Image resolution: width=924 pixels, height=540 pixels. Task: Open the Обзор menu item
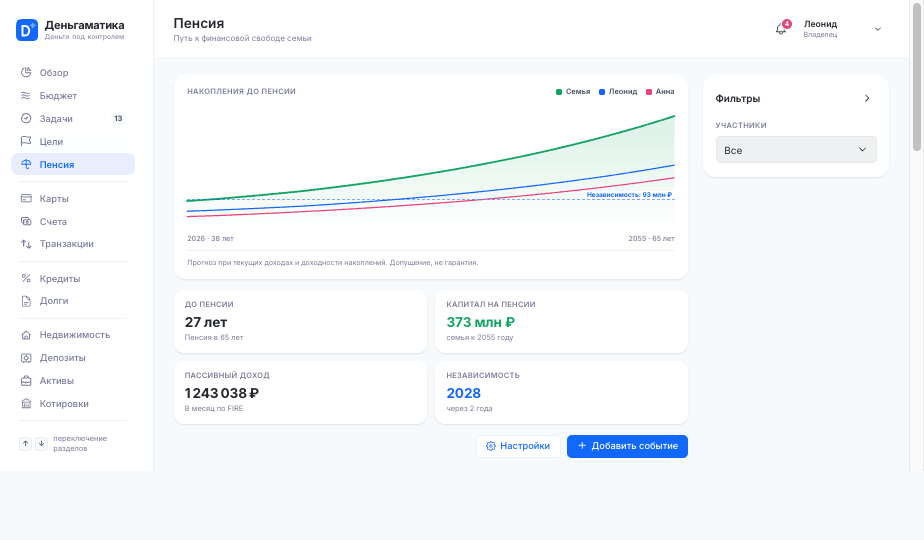pos(73,73)
